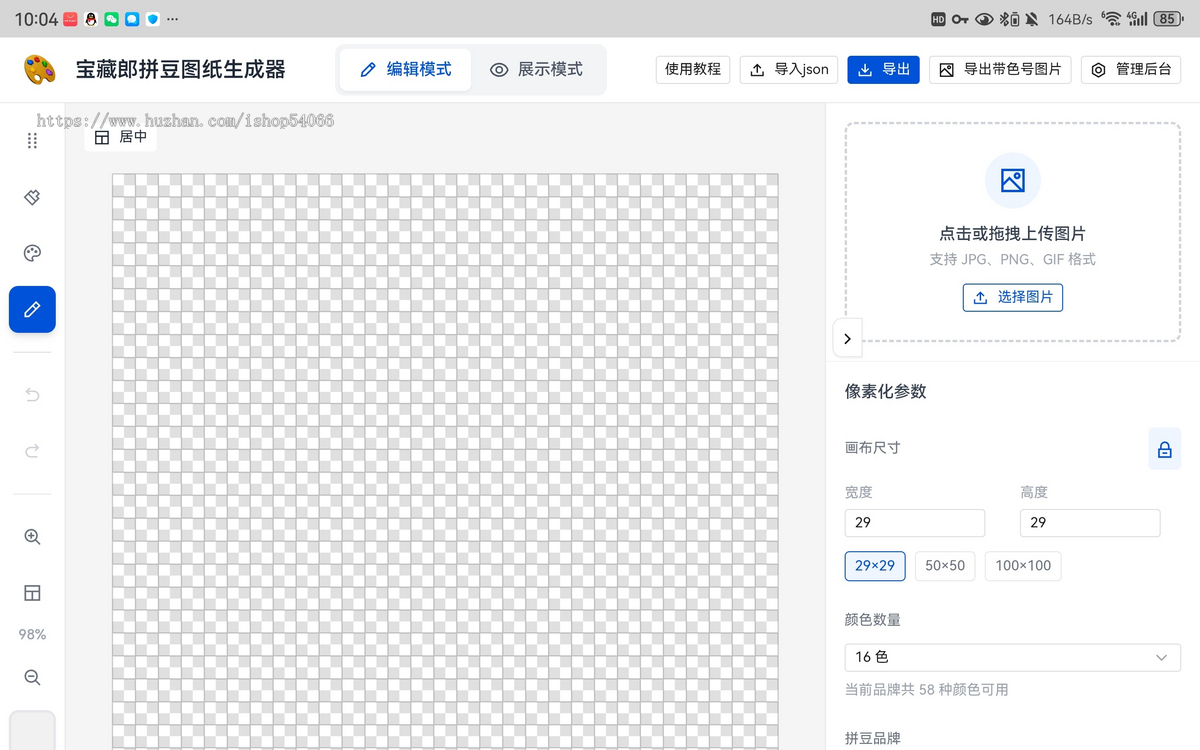The image size is (1200, 750).
Task: Switch to 编辑模式 tab
Action: (x=405, y=70)
